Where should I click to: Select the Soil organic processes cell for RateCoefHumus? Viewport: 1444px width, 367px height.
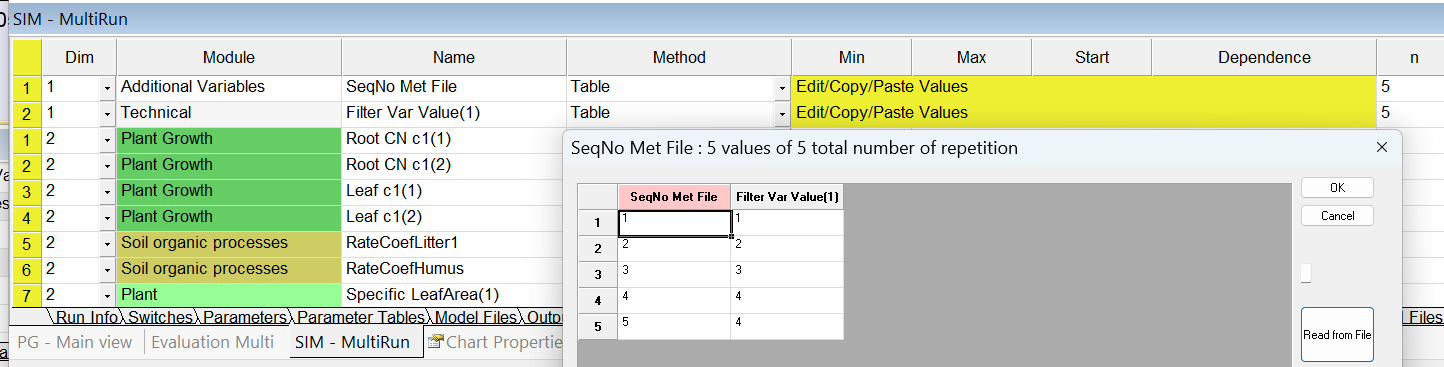pyautogui.click(x=229, y=269)
